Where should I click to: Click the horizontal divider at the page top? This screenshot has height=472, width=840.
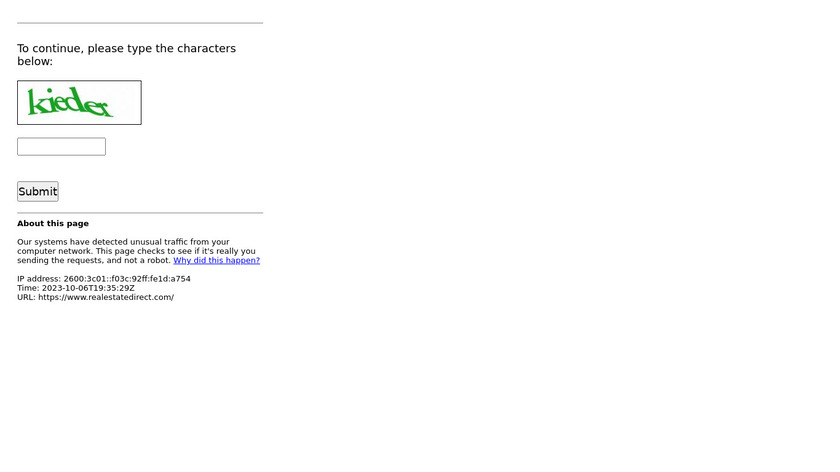pos(140,23)
